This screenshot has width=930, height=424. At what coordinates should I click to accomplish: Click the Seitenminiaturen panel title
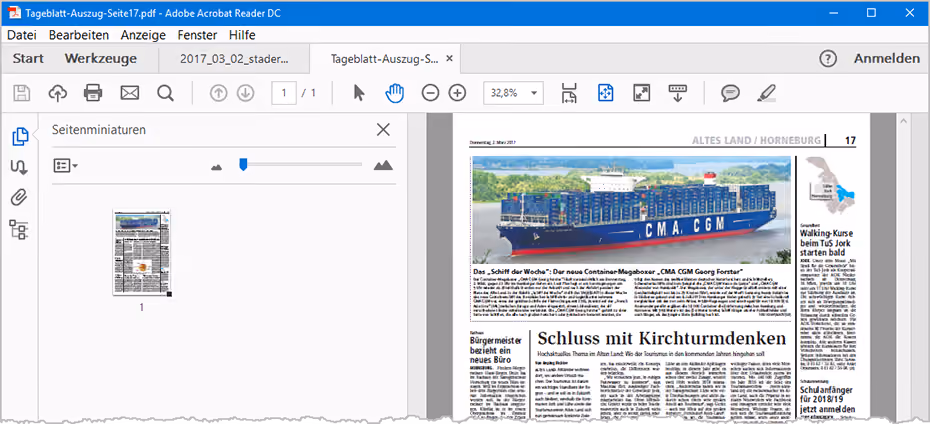[98, 130]
